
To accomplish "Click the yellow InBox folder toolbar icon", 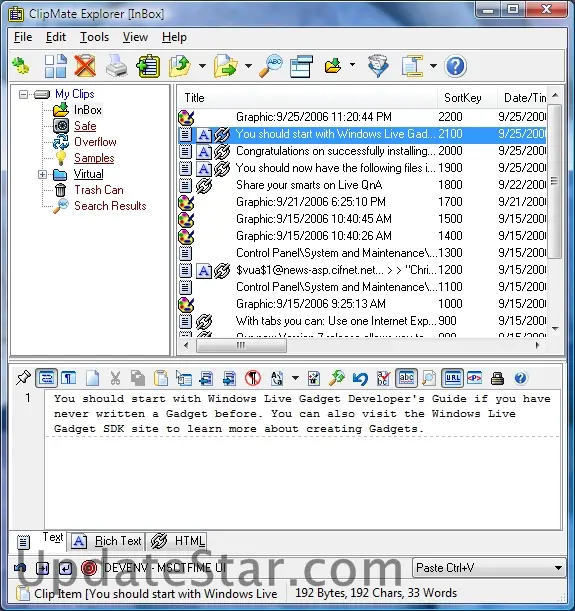I will coord(333,65).
